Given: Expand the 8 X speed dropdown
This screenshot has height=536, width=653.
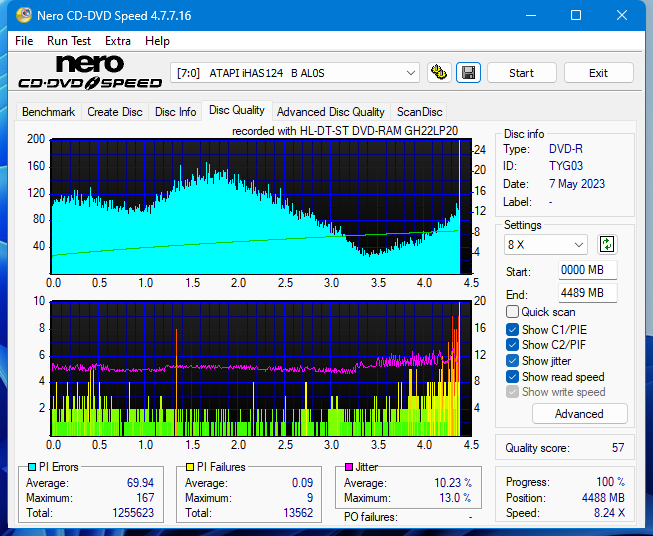Looking at the screenshot, I should pos(546,244).
